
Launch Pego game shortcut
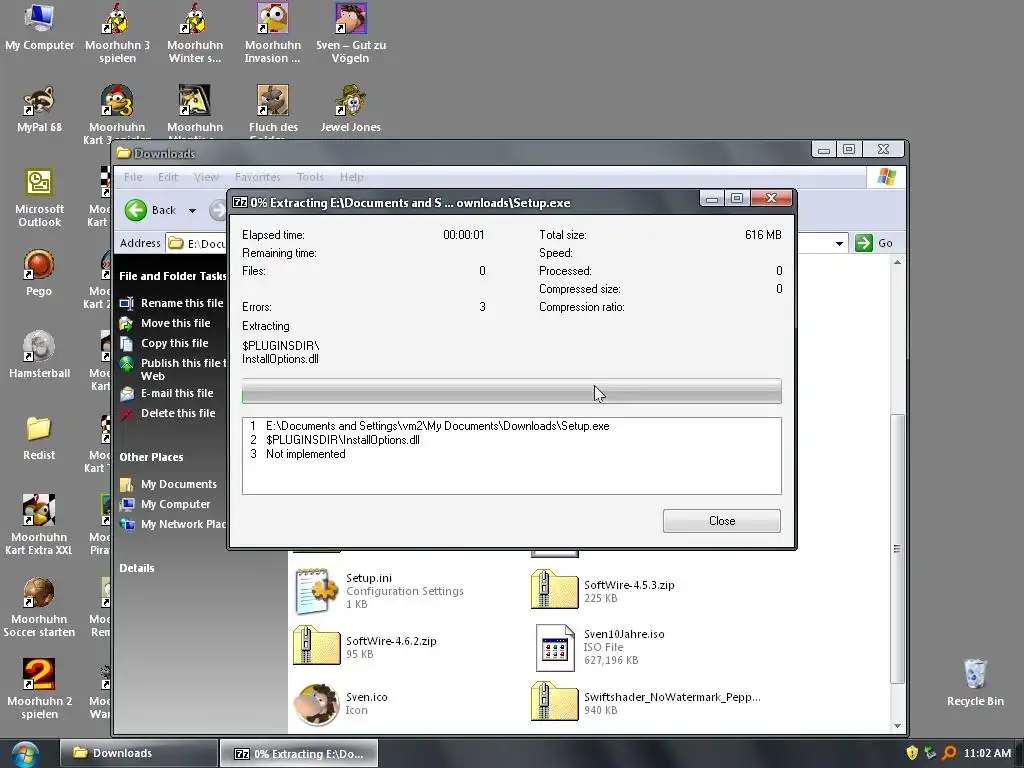click(39, 273)
